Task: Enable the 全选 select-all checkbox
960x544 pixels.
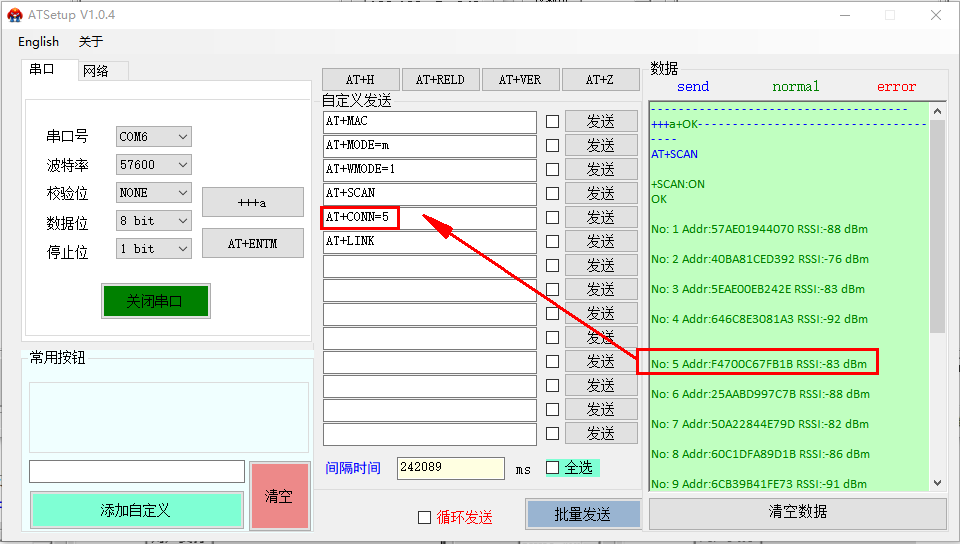Action: click(x=553, y=468)
